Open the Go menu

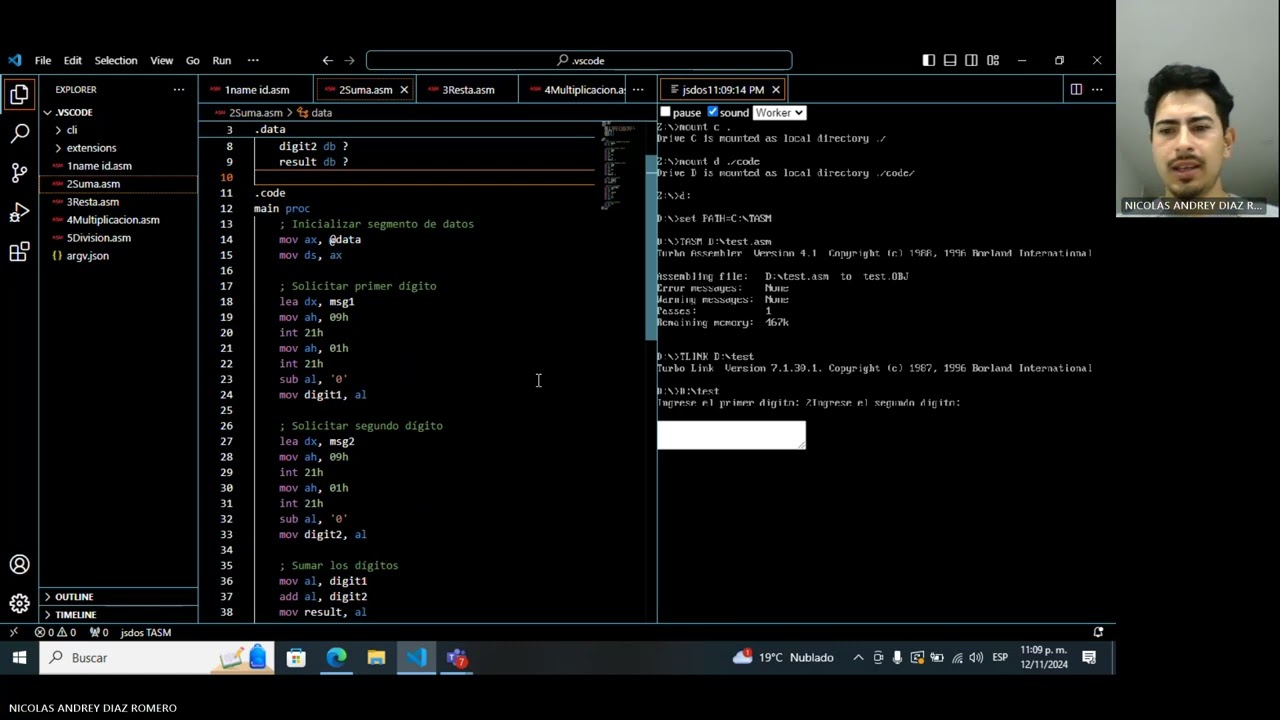pos(192,60)
